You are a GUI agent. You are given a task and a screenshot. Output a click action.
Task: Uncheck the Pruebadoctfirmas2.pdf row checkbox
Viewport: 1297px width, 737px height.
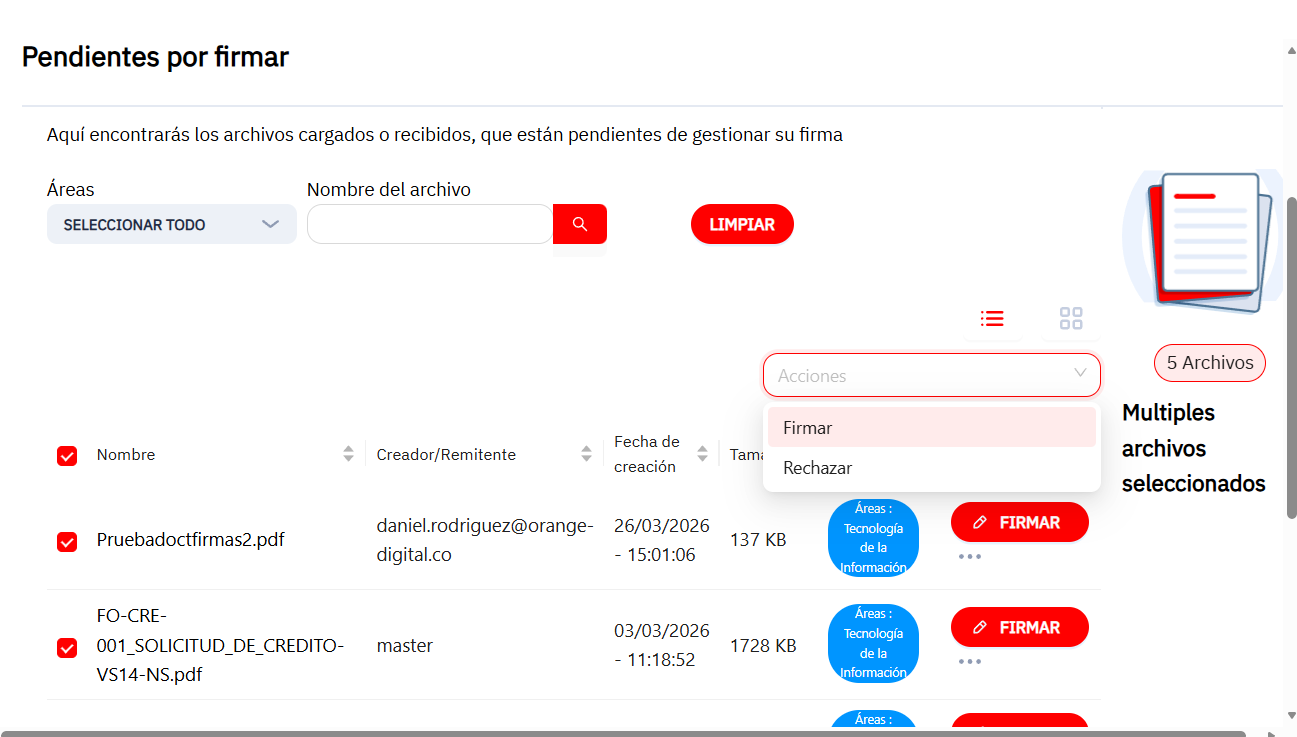[x=67, y=541]
